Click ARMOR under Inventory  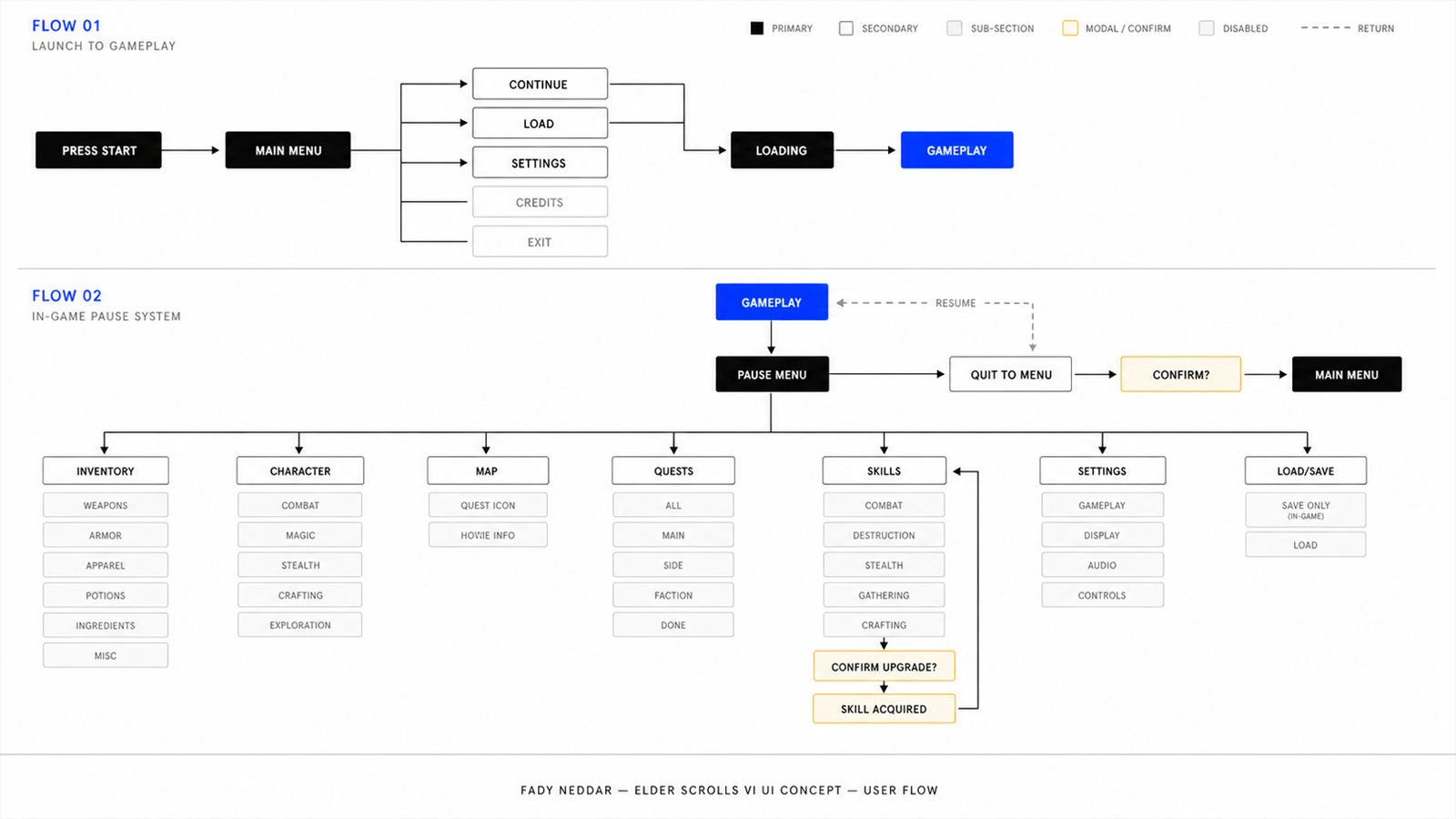(106, 535)
